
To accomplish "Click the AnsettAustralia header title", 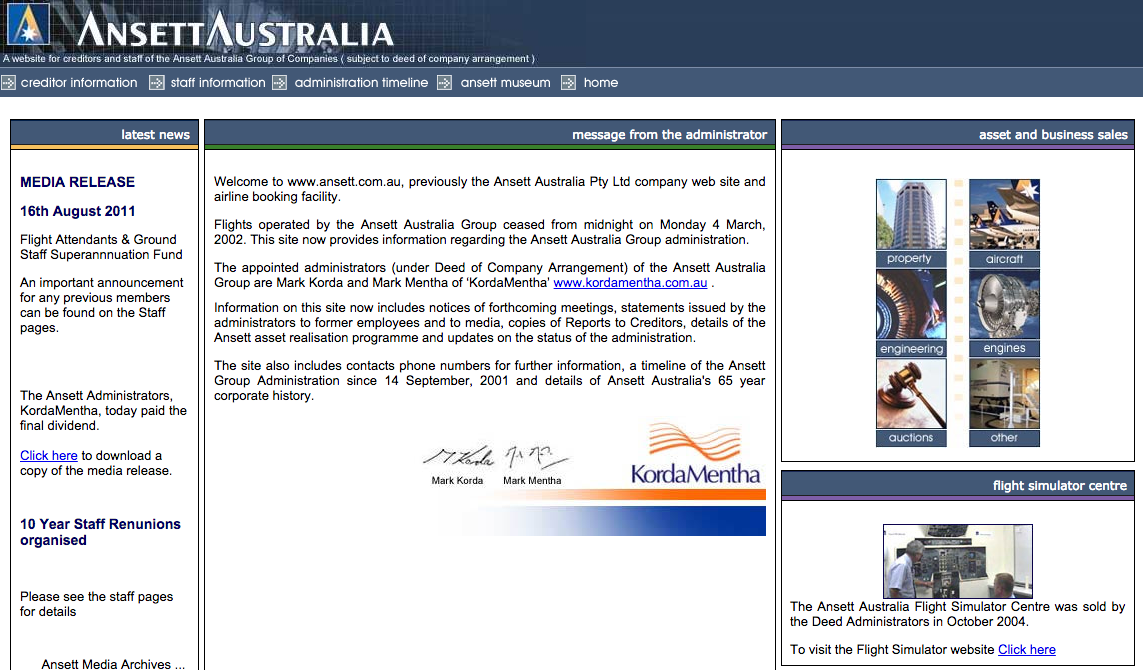I will coord(235,29).
